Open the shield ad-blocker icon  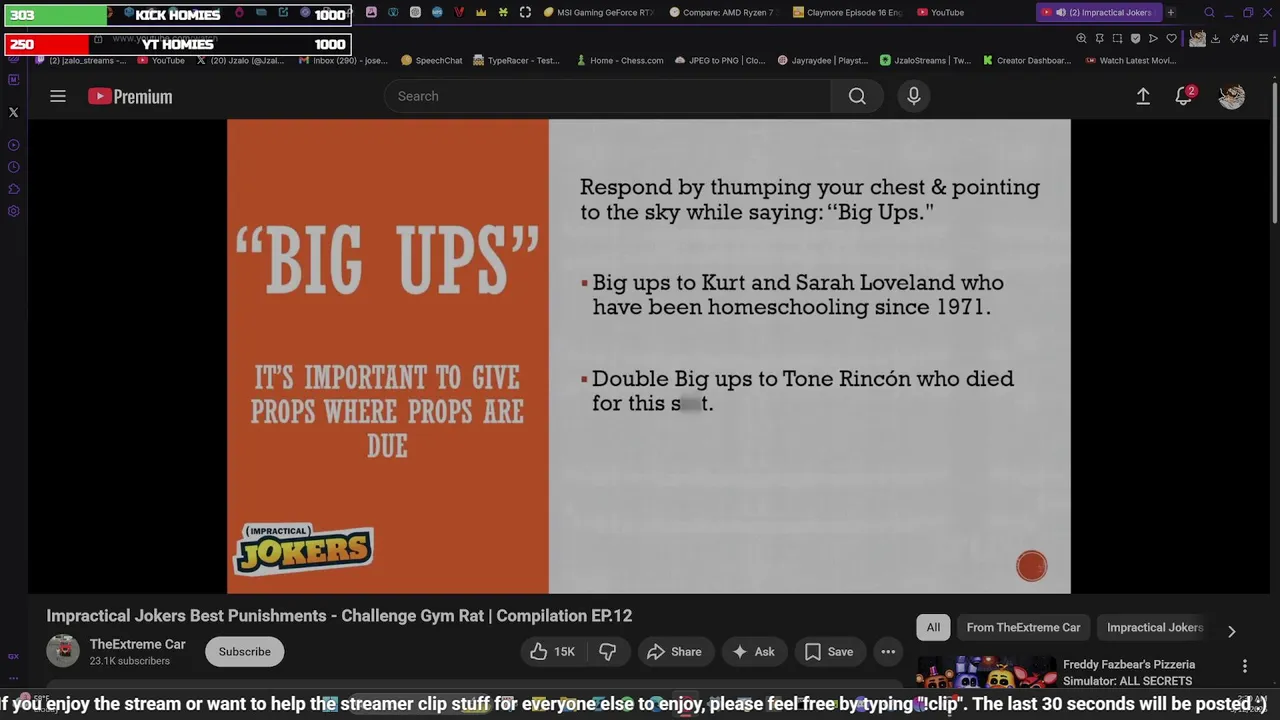click(1135, 39)
